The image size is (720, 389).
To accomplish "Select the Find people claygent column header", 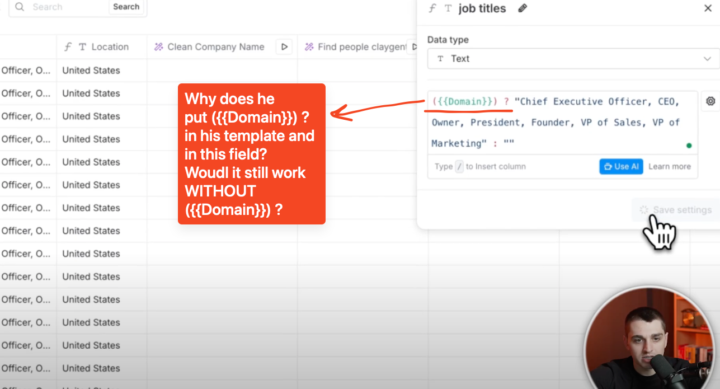I will point(358,47).
